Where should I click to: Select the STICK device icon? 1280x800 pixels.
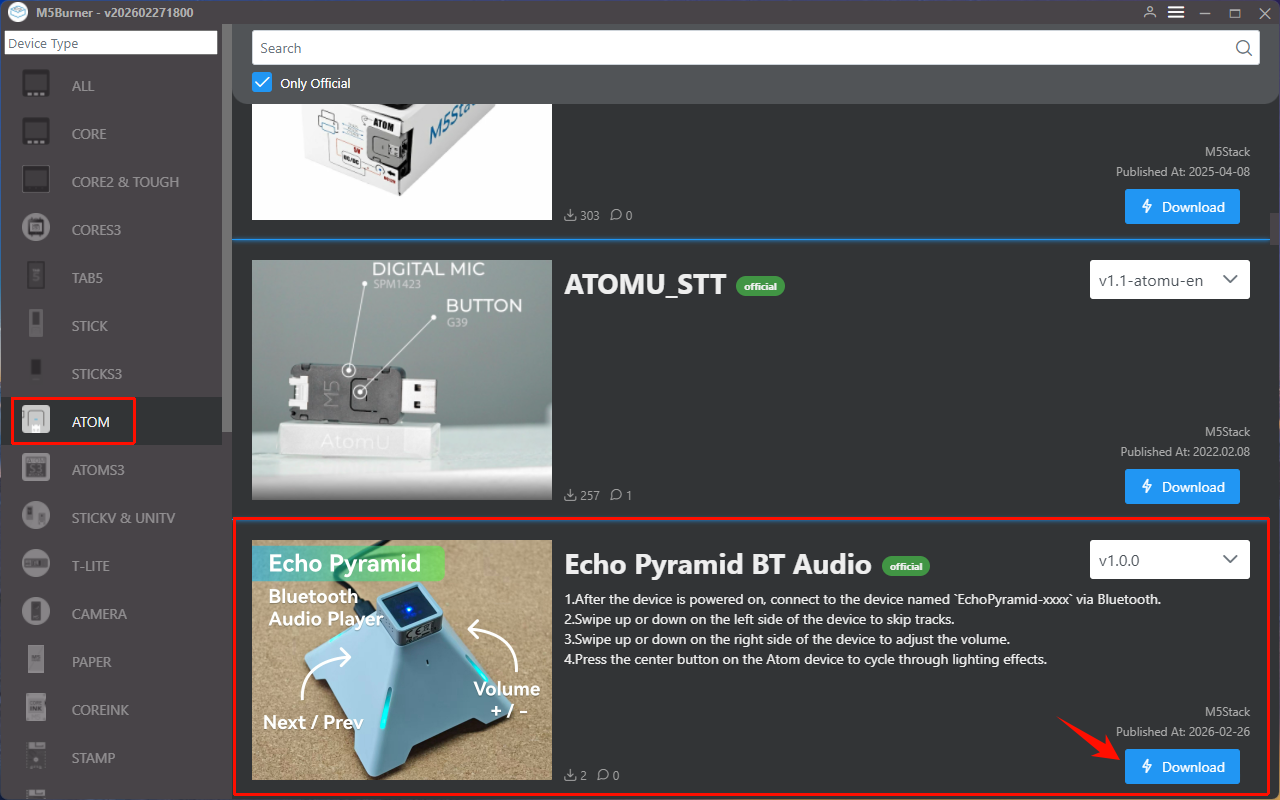(37, 325)
